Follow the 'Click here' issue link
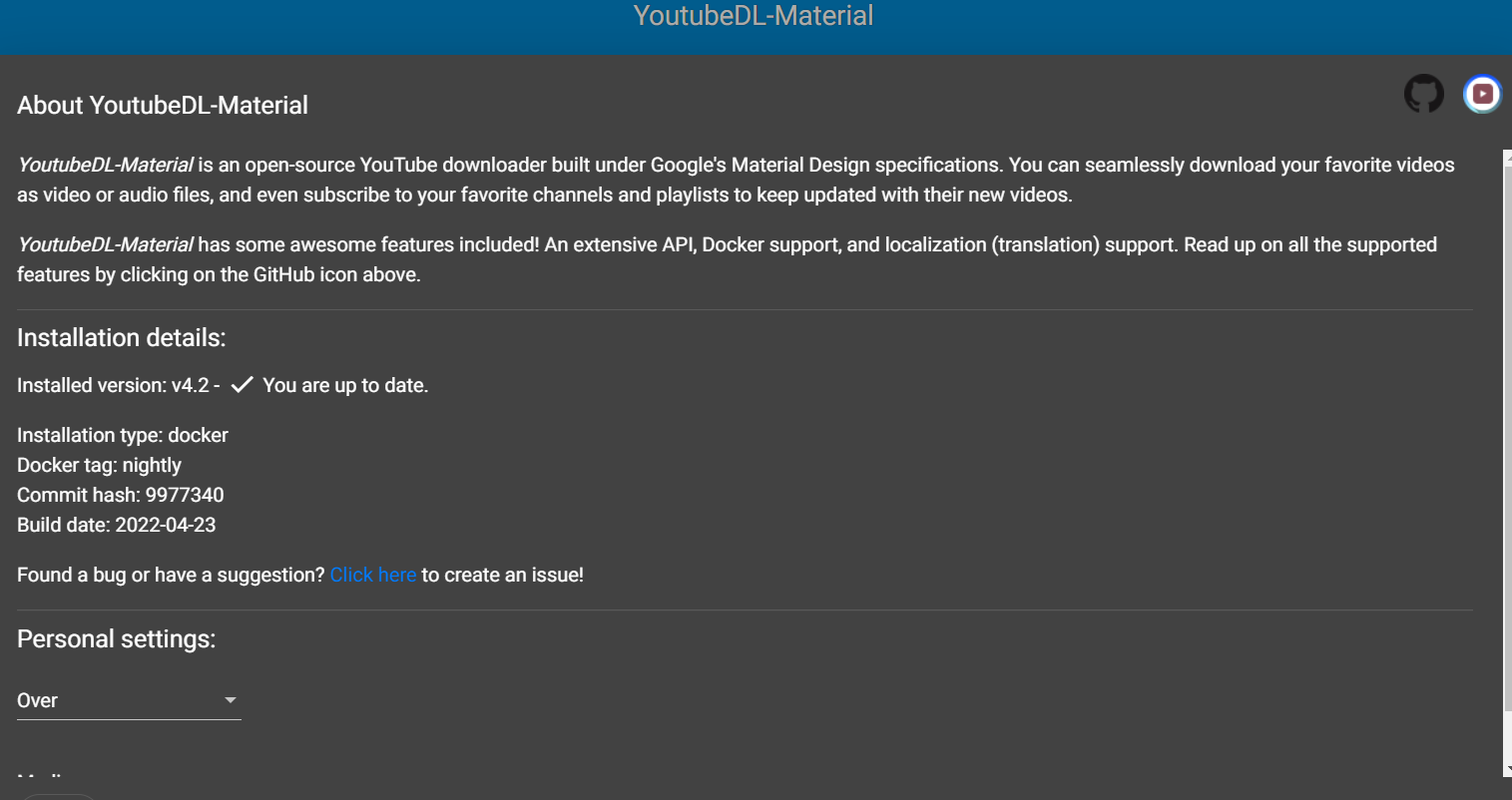Viewport: 1512px width, 800px height. pyautogui.click(x=372, y=575)
